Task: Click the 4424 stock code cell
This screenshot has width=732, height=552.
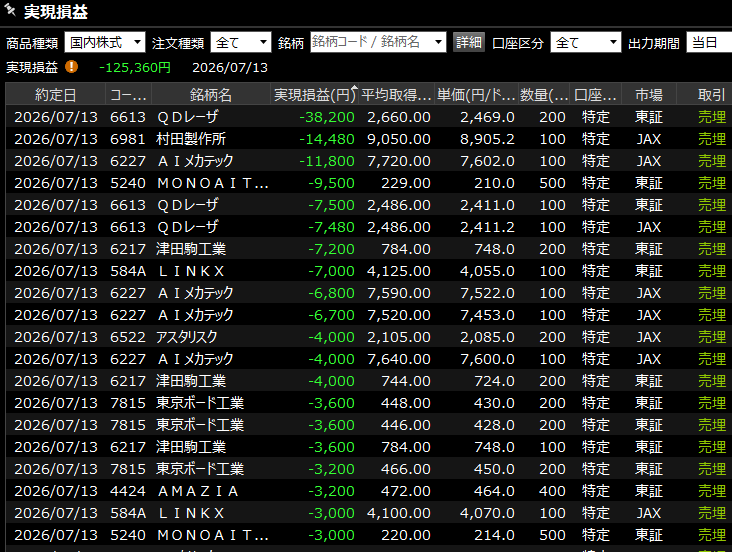Action: coord(128,491)
